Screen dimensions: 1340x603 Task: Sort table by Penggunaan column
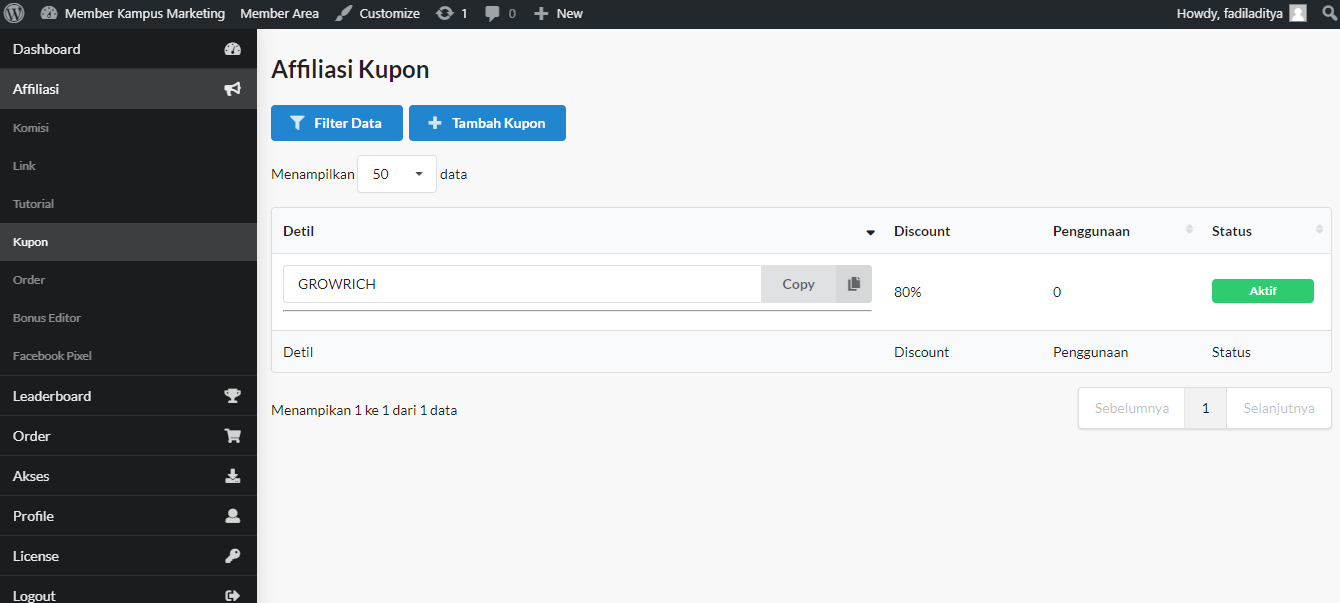tap(1189, 231)
